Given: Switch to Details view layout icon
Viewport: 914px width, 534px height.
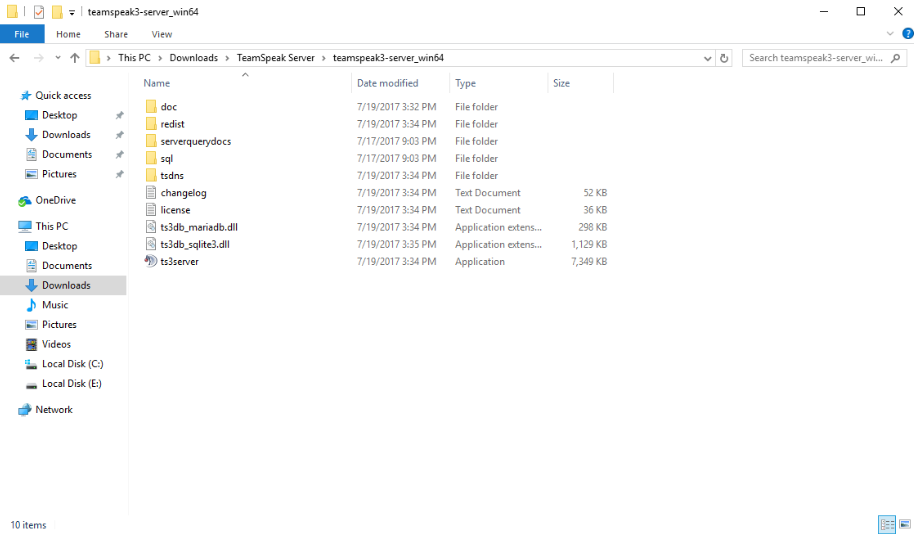Looking at the screenshot, I should pyautogui.click(x=887, y=525).
